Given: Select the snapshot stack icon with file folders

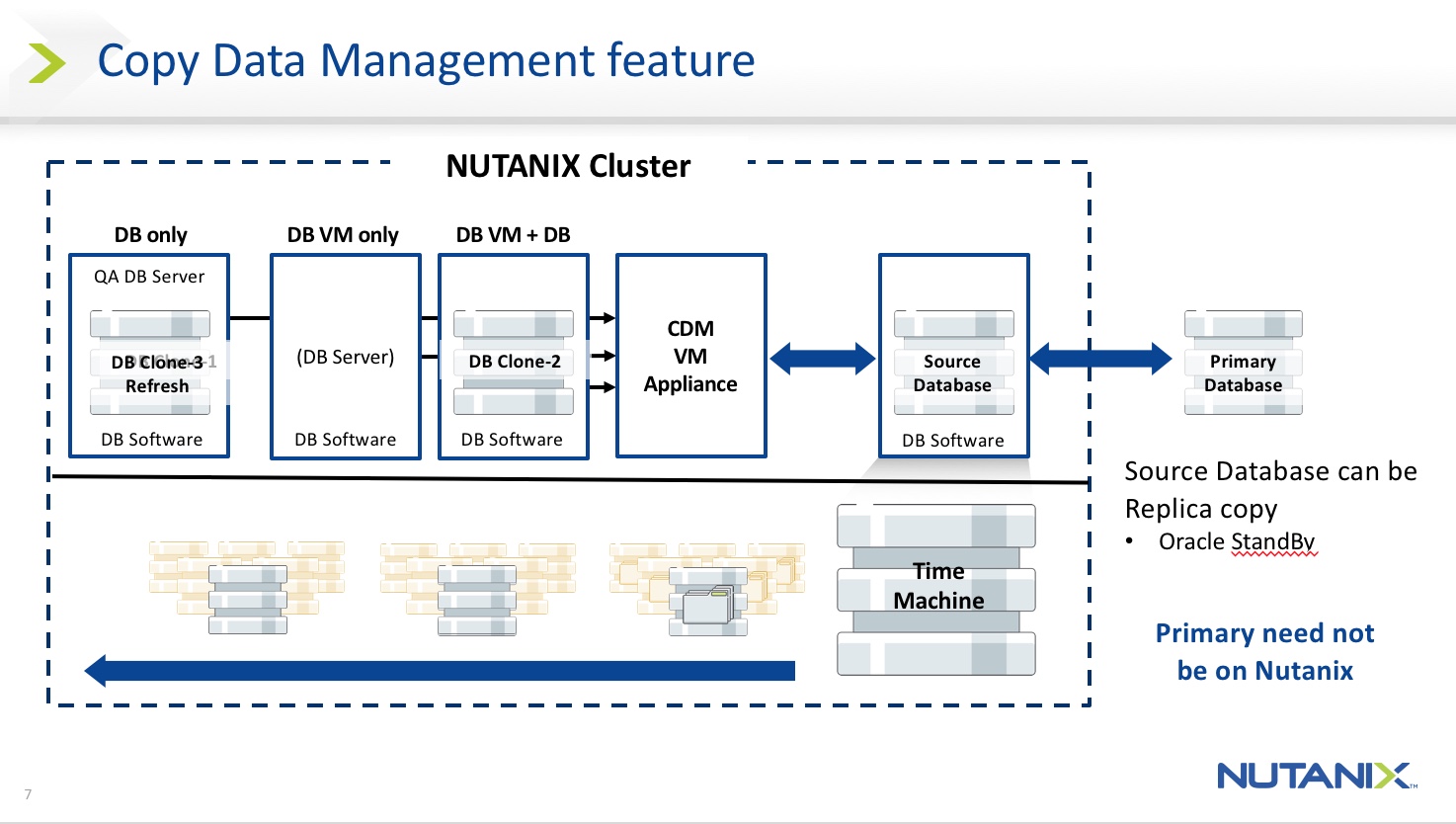Looking at the screenshot, I should (707, 600).
